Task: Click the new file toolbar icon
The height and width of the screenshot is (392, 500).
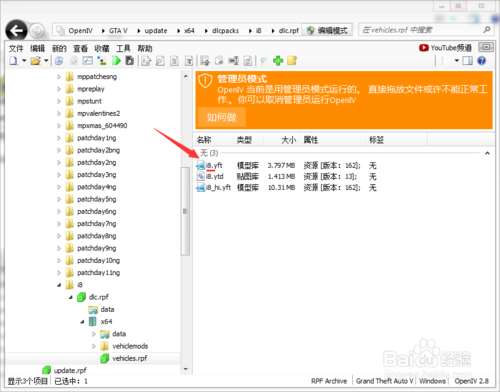Action: coord(14,61)
